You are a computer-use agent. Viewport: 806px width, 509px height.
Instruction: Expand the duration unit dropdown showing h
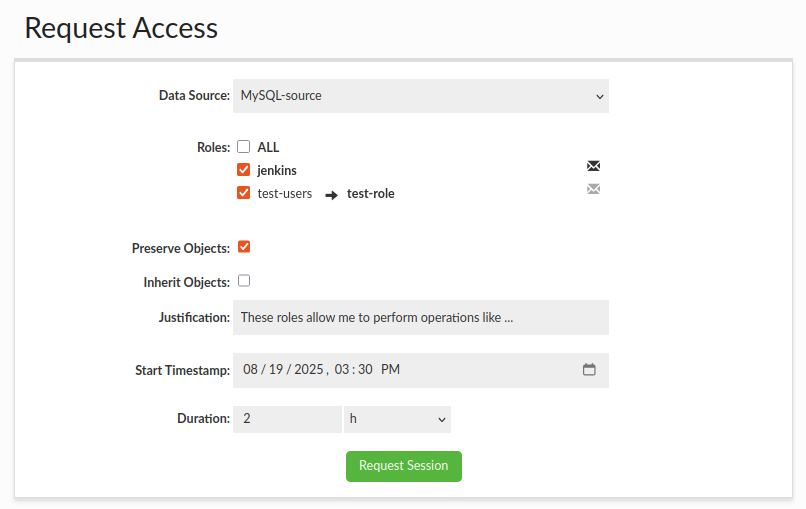(397, 419)
